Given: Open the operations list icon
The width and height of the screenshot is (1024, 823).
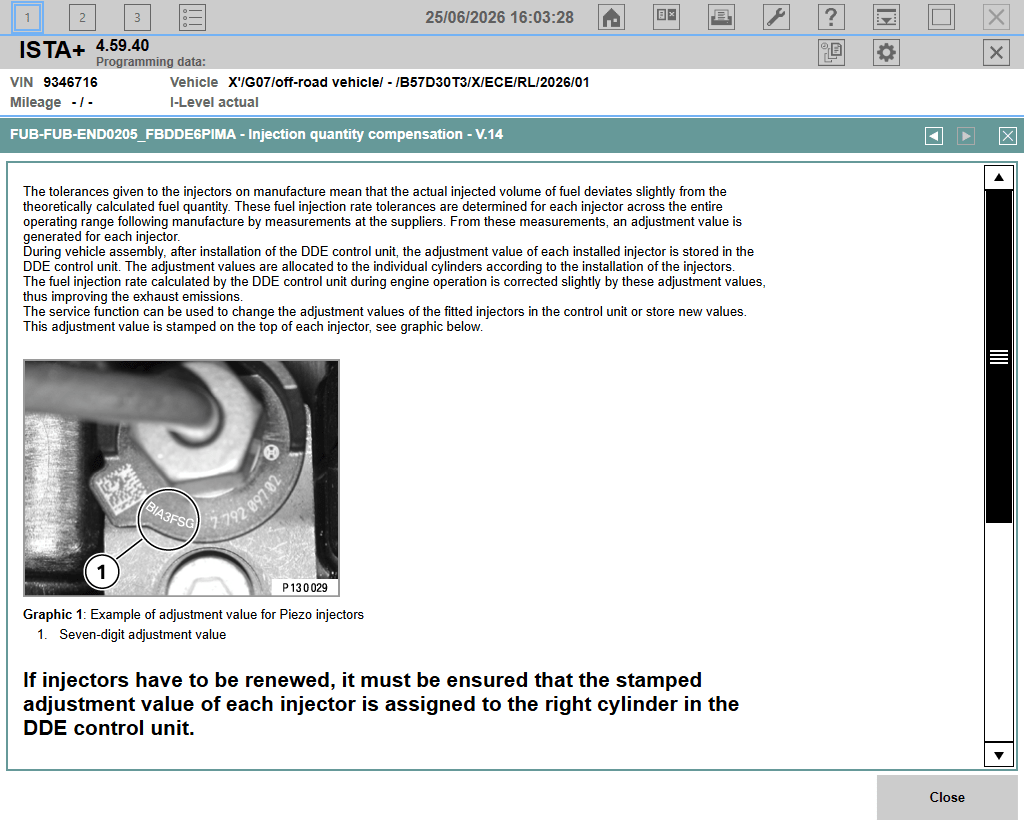Looking at the screenshot, I should [x=192, y=18].
